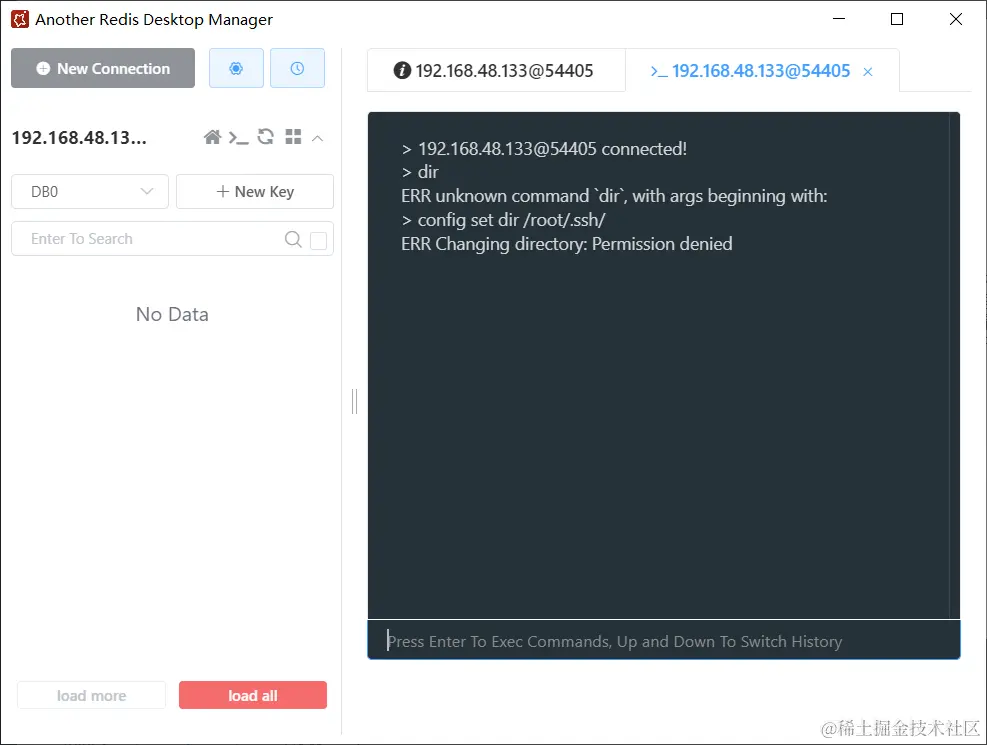Open the DB0 database dropdown
The image size is (987, 745).
pyautogui.click(x=90, y=191)
